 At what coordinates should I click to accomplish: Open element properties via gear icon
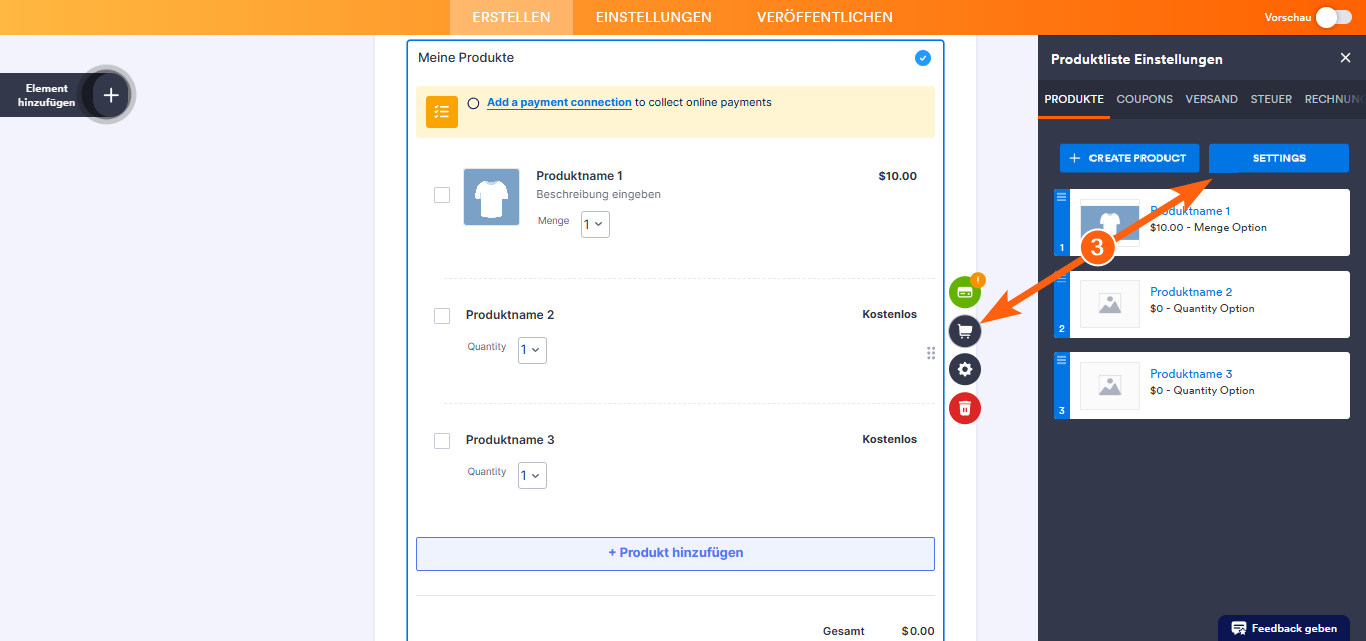pyautogui.click(x=965, y=369)
